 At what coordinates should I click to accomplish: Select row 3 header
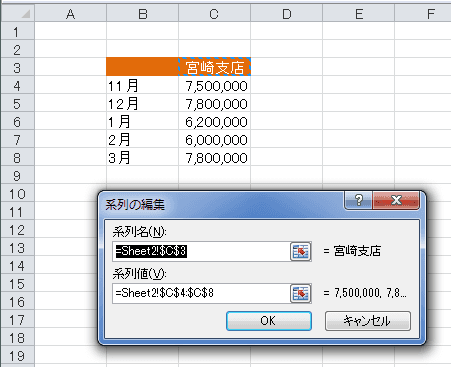(x=17, y=68)
